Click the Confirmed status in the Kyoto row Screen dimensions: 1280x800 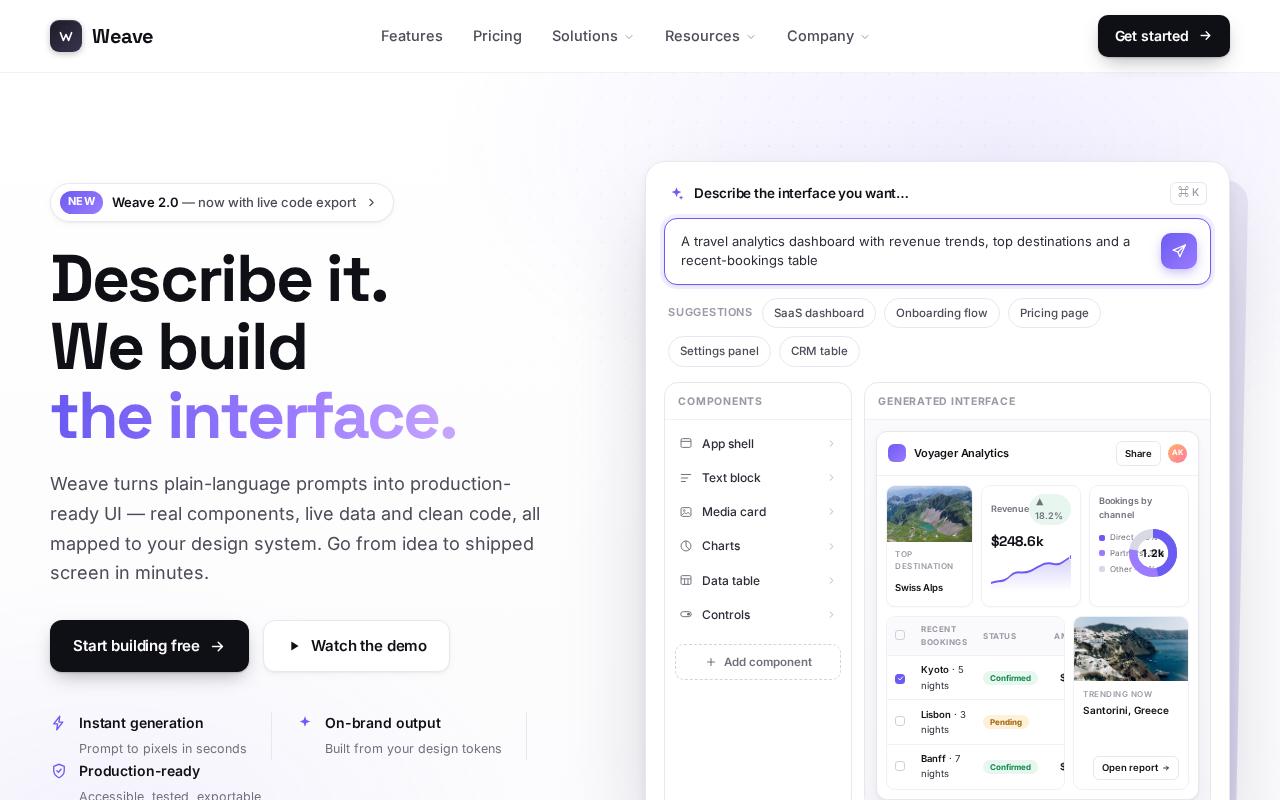pos(1010,678)
